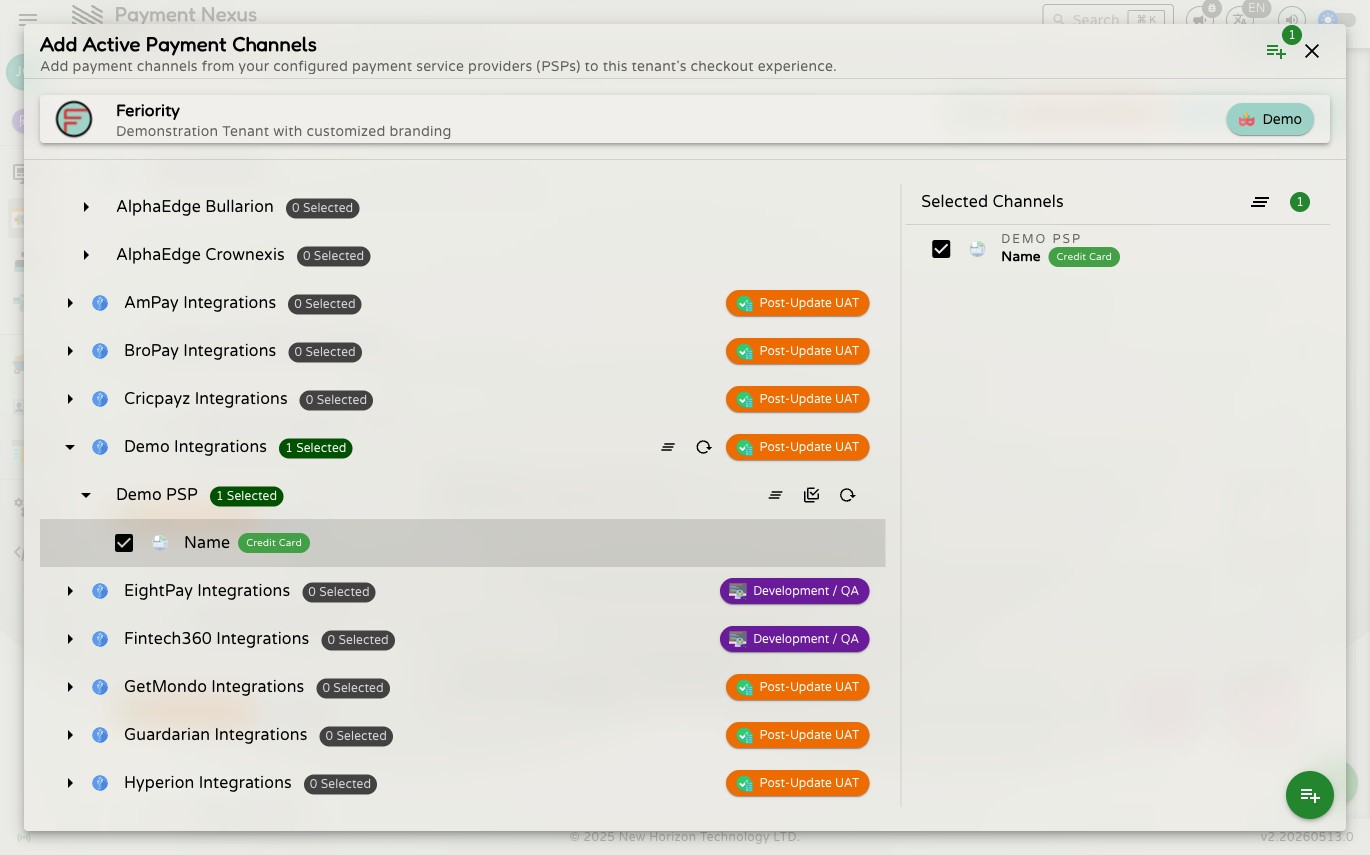This screenshot has height=855, width=1370.
Task: Expand Guardarian Integrations group
Action: pos(70,735)
